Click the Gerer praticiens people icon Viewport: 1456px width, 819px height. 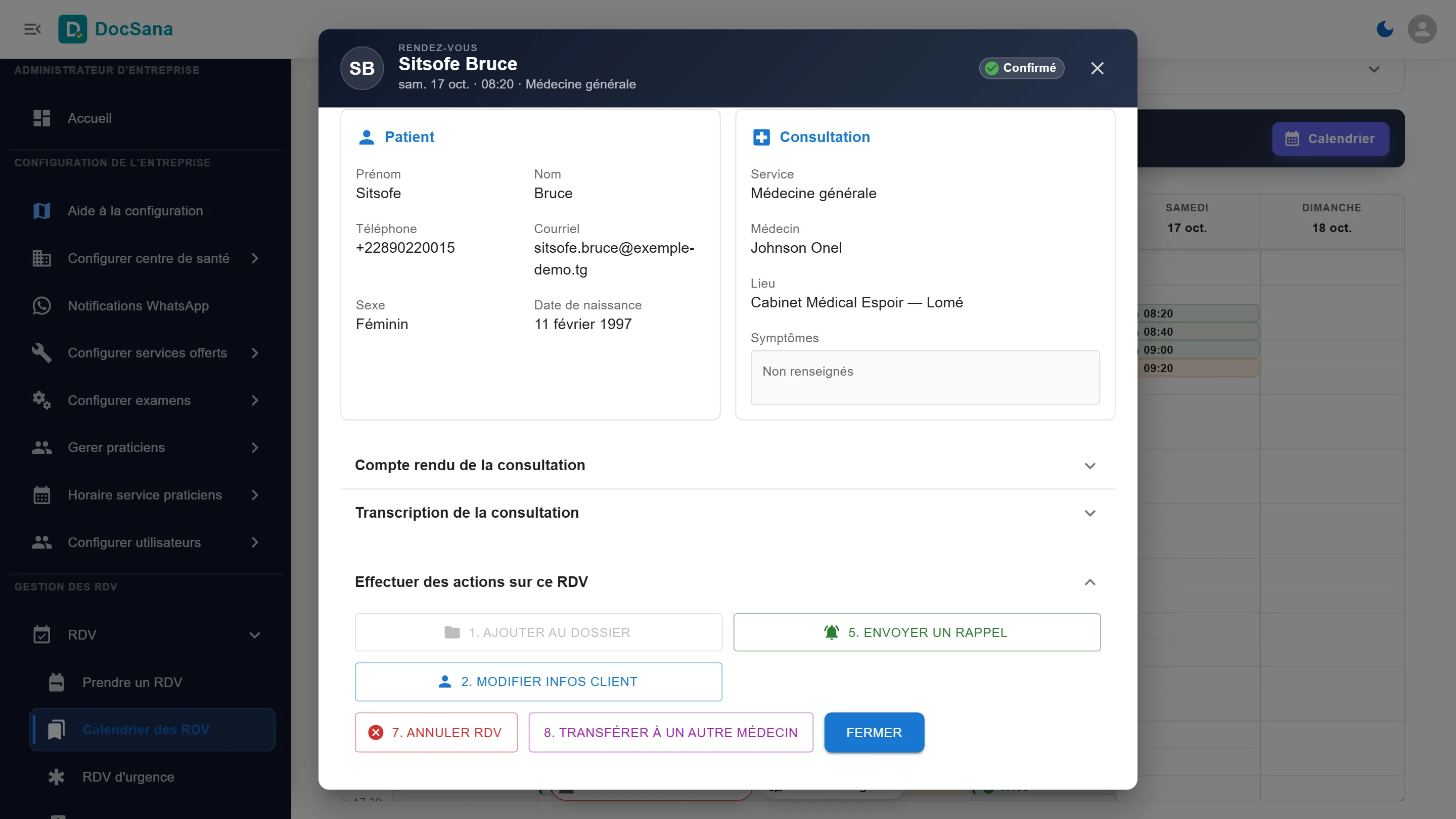pos(42,447)
